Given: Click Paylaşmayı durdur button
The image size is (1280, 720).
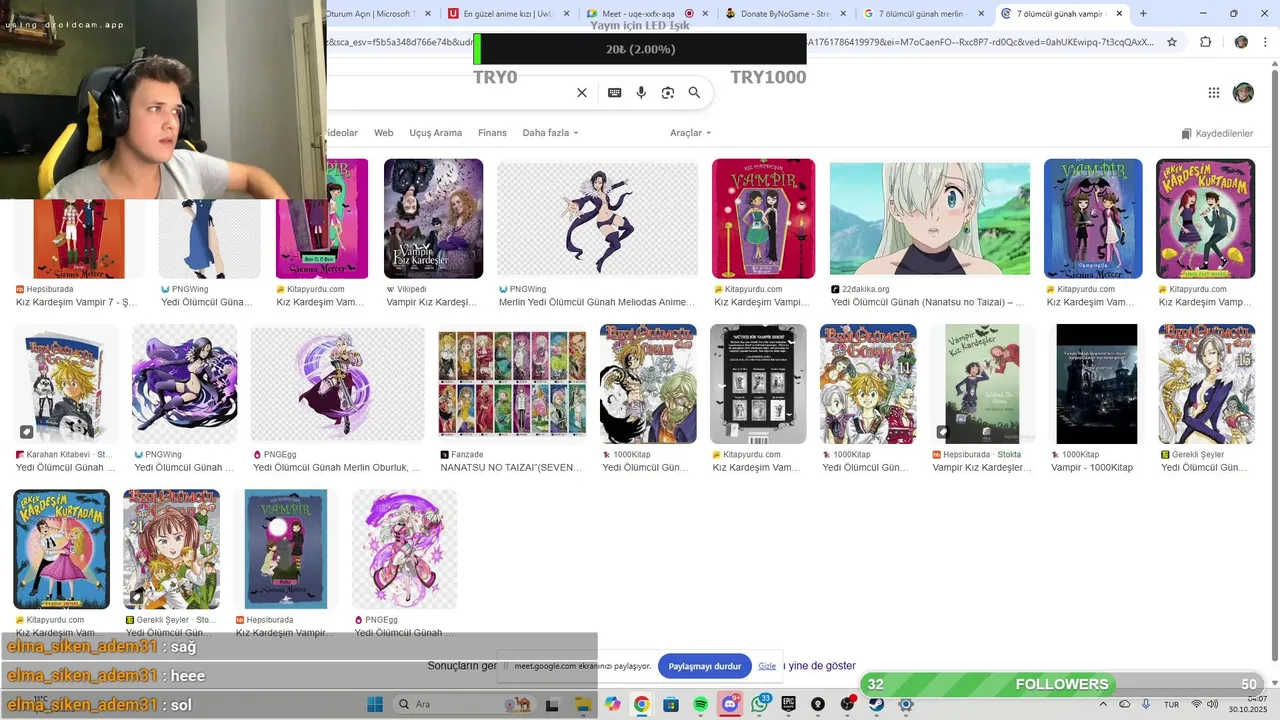Looking at the screenshot, I should pos(705,666).
